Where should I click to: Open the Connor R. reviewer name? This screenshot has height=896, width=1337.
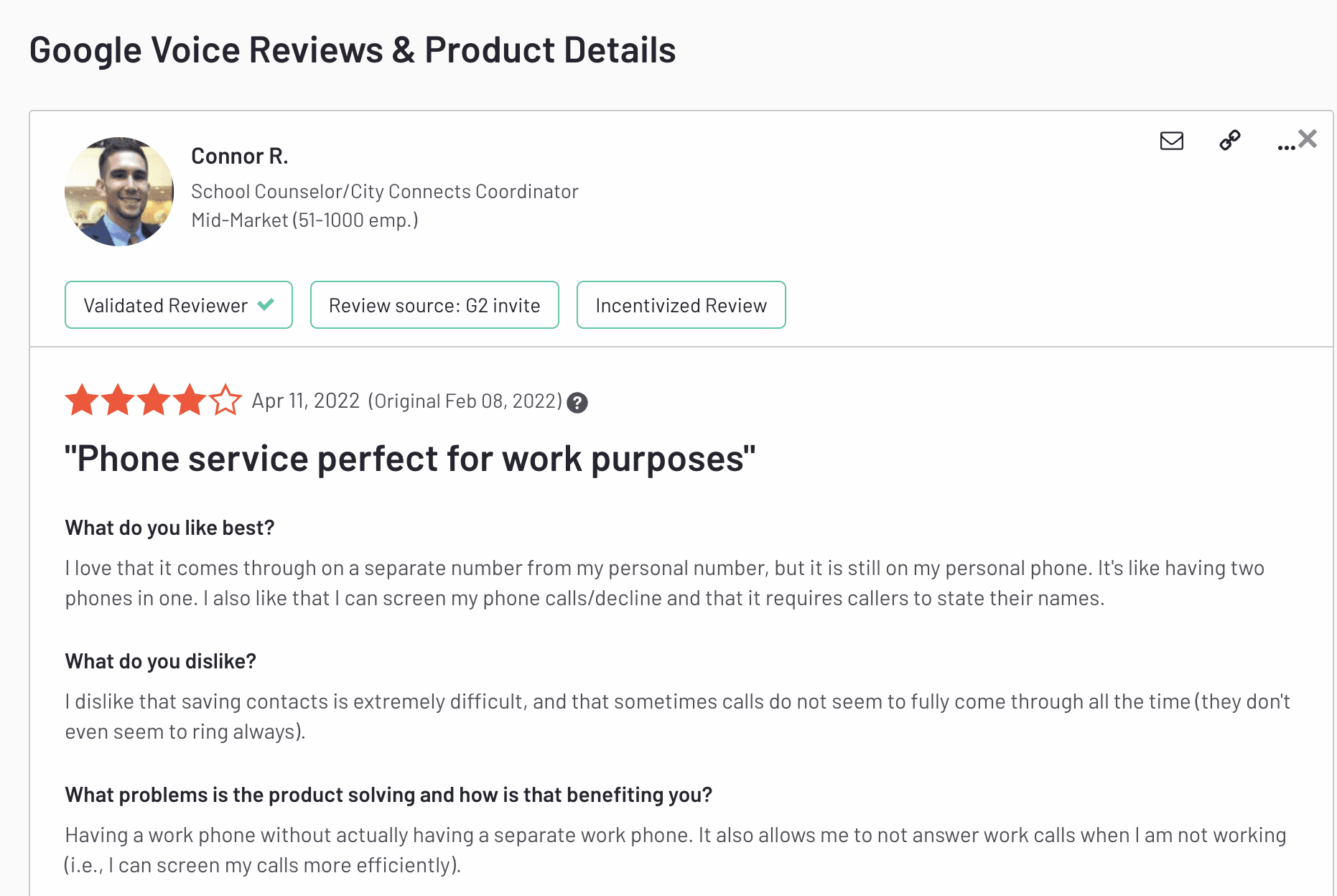pyautogui.click(x=240, y=156)
